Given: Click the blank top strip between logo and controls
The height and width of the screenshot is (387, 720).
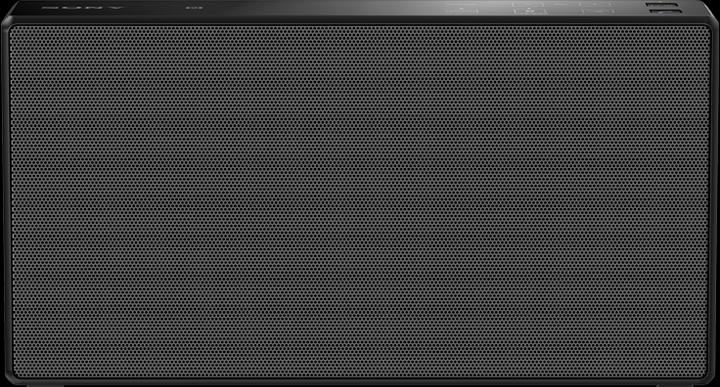Looking at the screenshot, I should (x=321, y=8).
